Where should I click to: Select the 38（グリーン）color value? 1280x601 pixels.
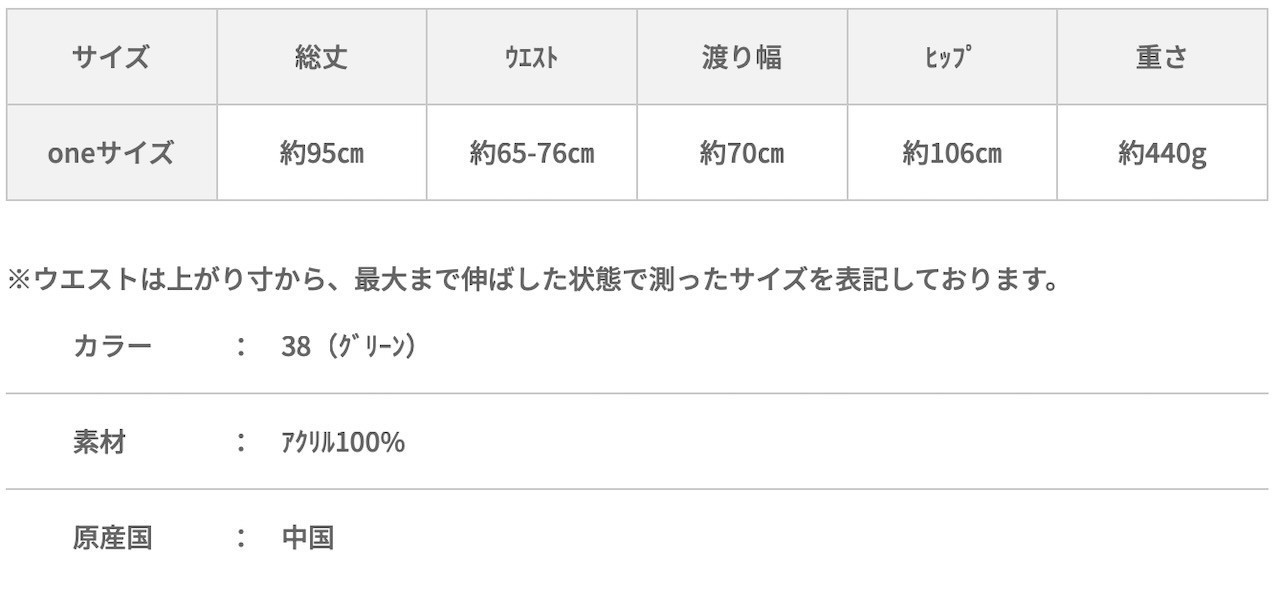(x=349, y=346)
